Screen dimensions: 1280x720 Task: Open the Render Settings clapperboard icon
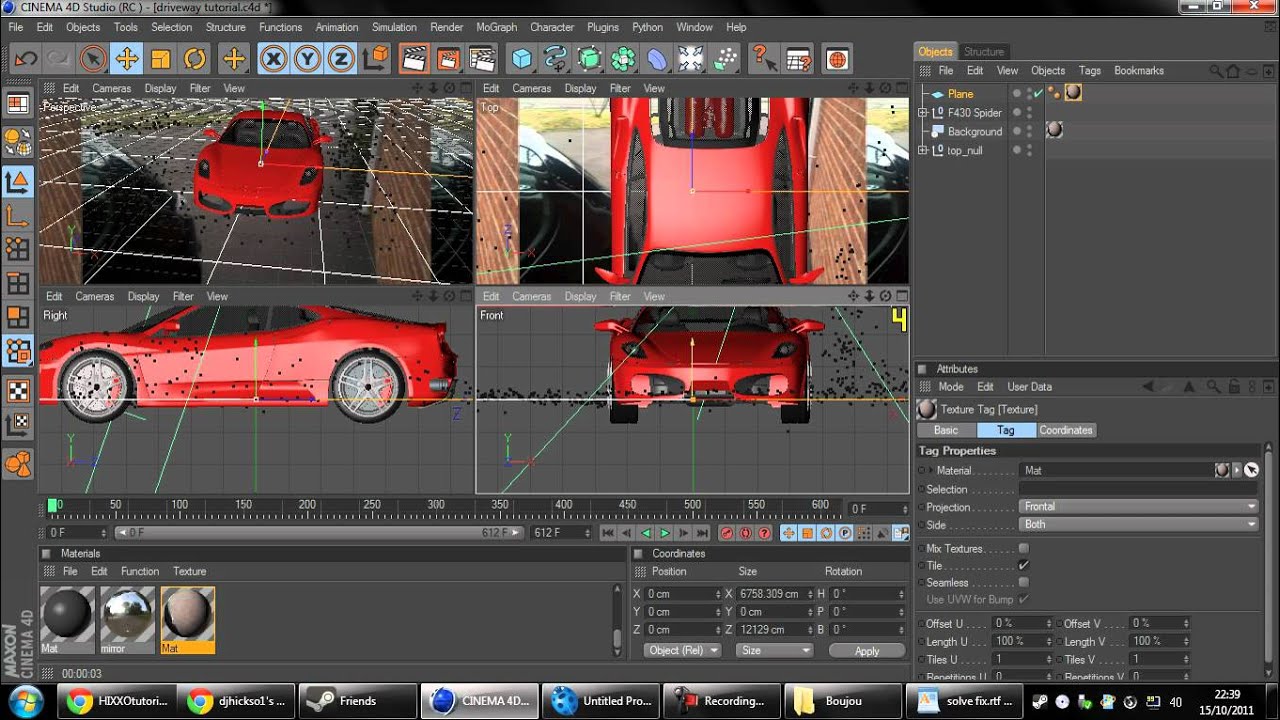point(482,59)
